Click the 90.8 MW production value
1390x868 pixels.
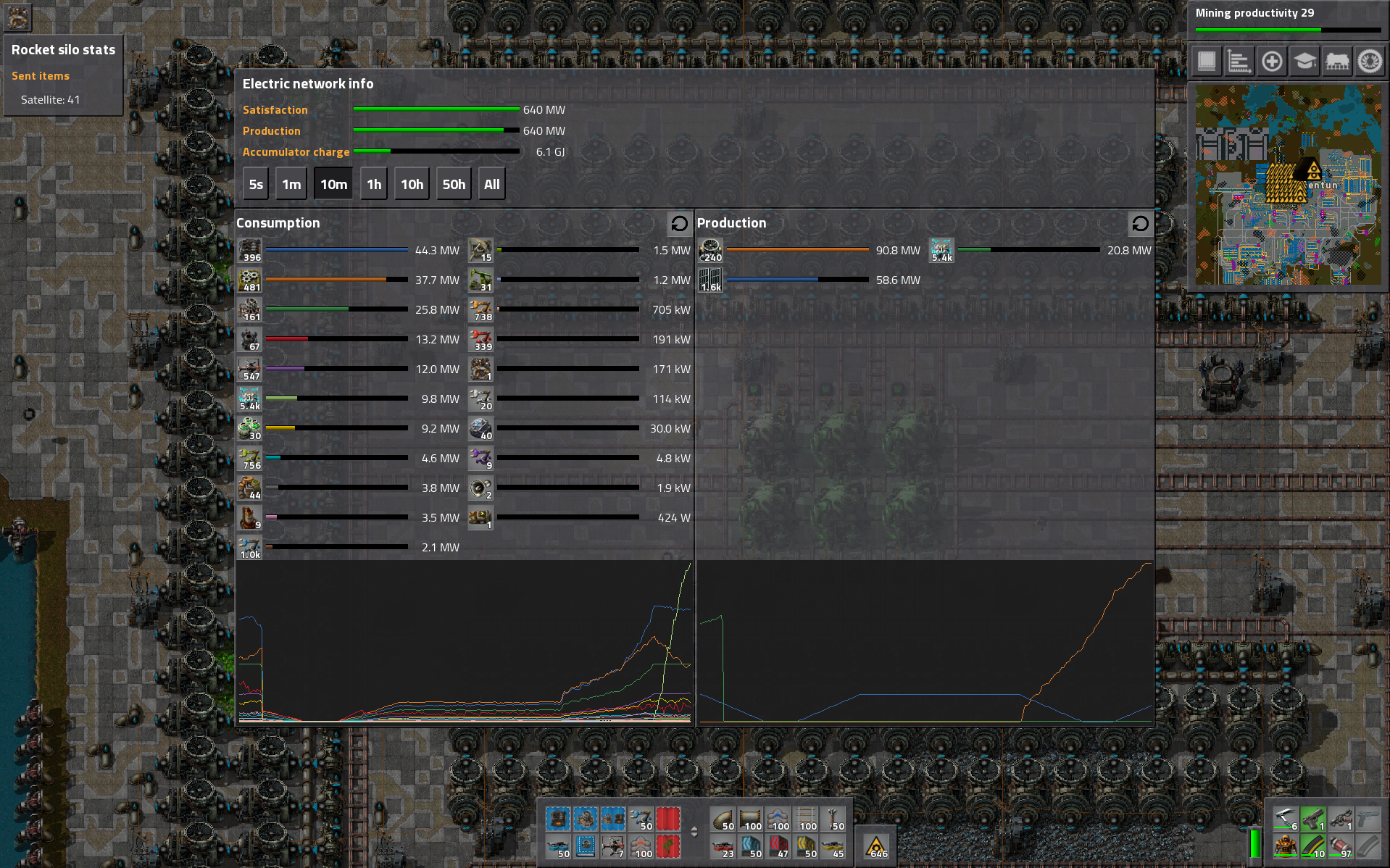tap(898, 250)
